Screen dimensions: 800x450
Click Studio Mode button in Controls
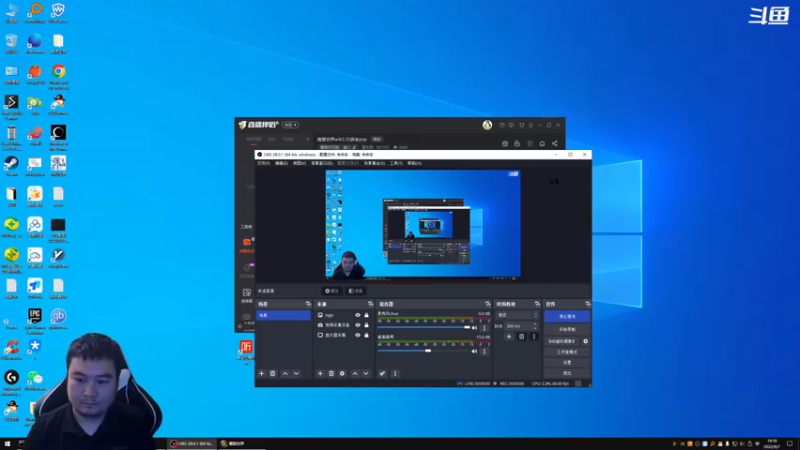567,352
